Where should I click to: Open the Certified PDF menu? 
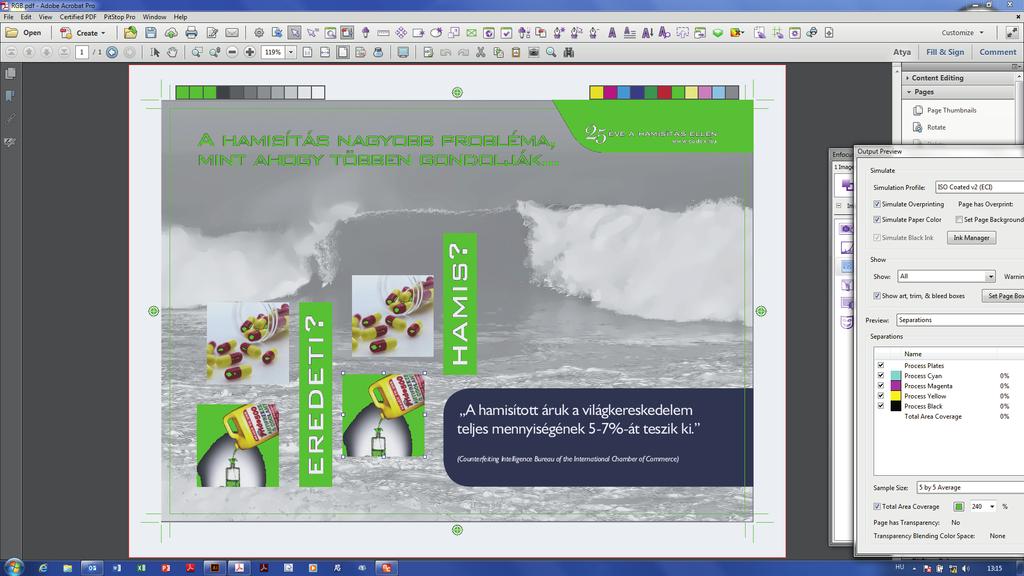(78, 17)
